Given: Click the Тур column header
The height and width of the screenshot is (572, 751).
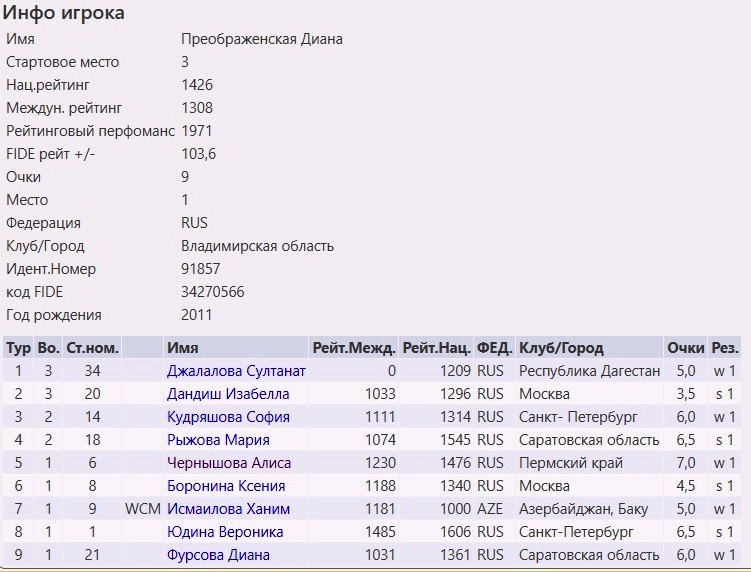Looking at the screenshot, I should tap(18, 348).
